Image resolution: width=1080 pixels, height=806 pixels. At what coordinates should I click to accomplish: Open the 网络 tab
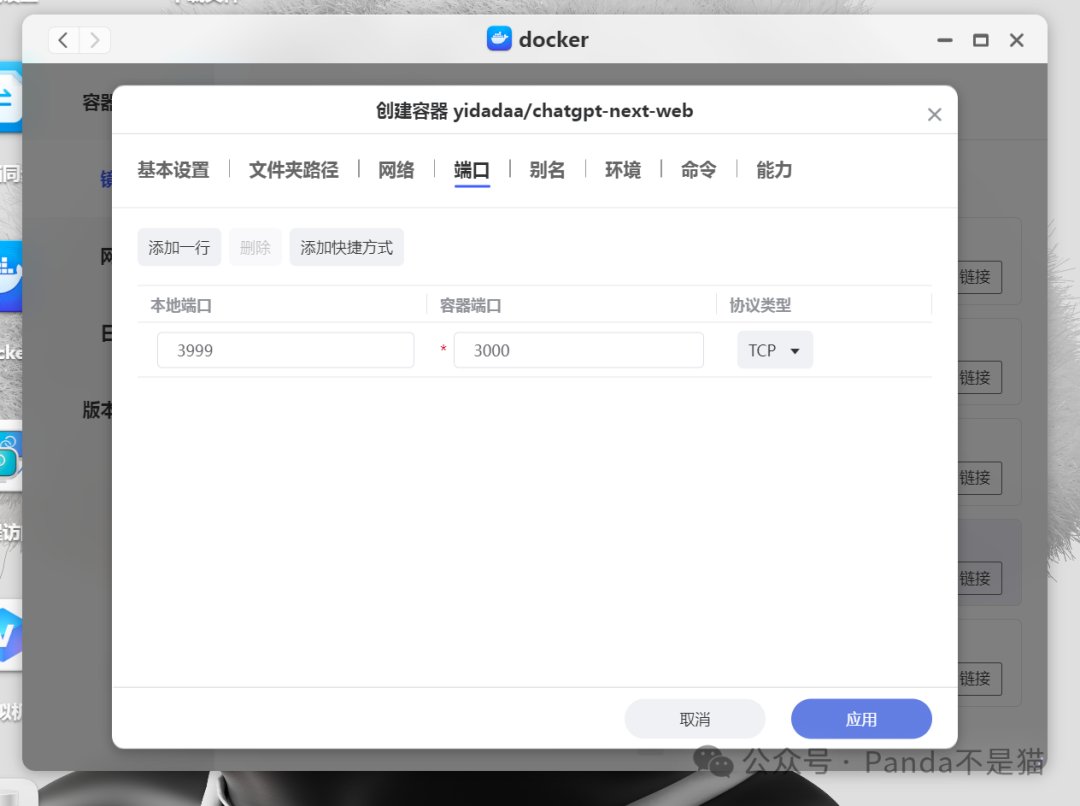click(x=396, y=170)
